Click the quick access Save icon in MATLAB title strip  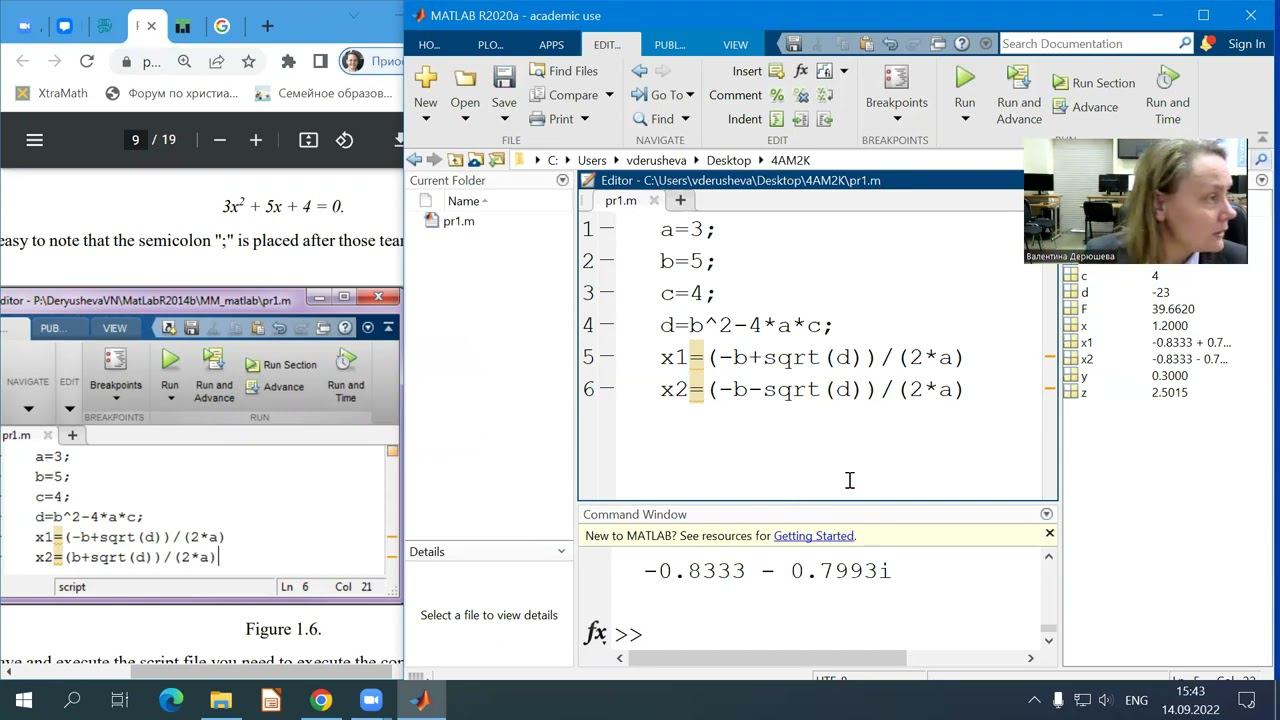pos(794,44)
